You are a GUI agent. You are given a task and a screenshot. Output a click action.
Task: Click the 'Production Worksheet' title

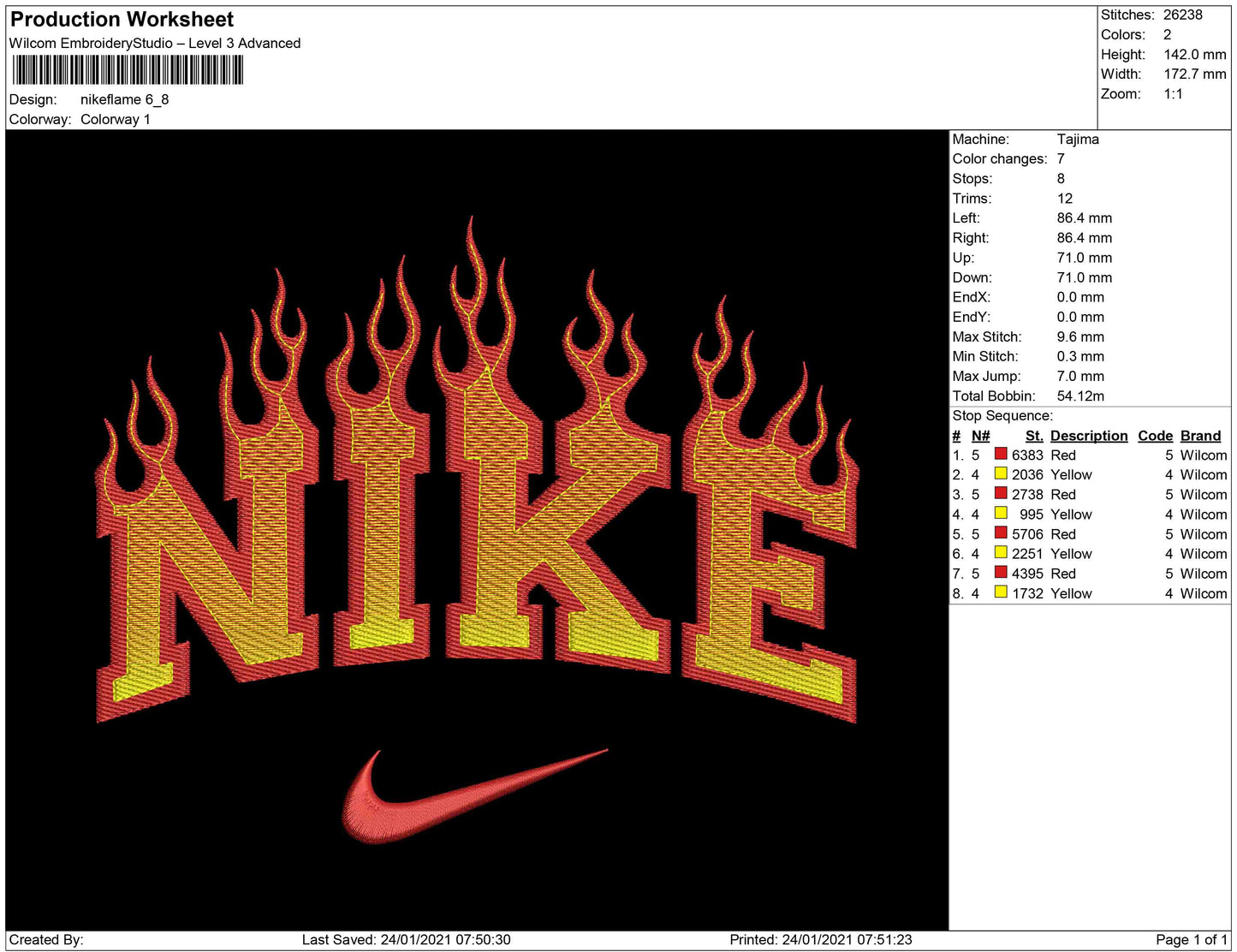(122, 19)
